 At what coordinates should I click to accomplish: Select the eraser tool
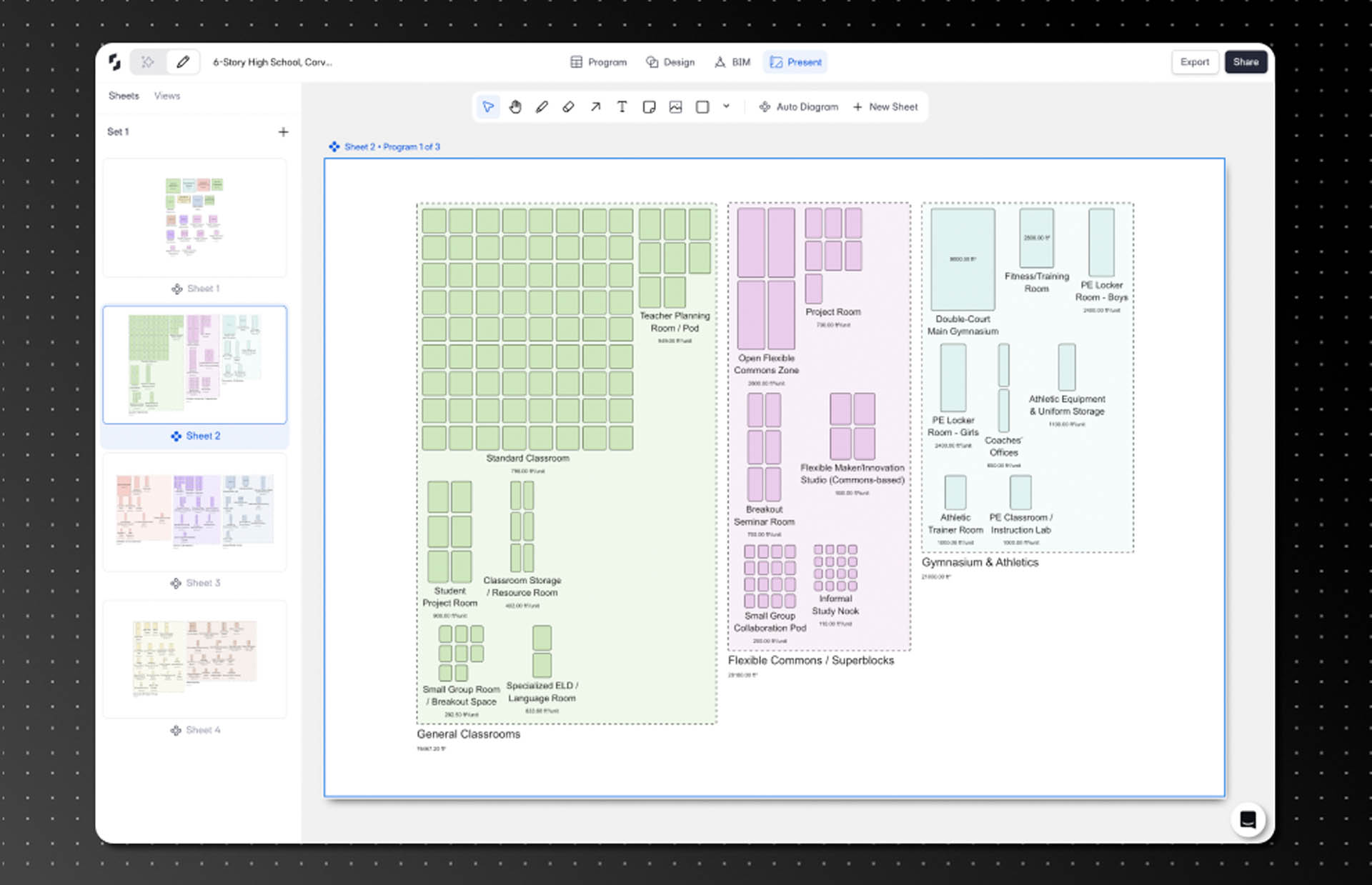pyautogui.click(x=568, y=107)
